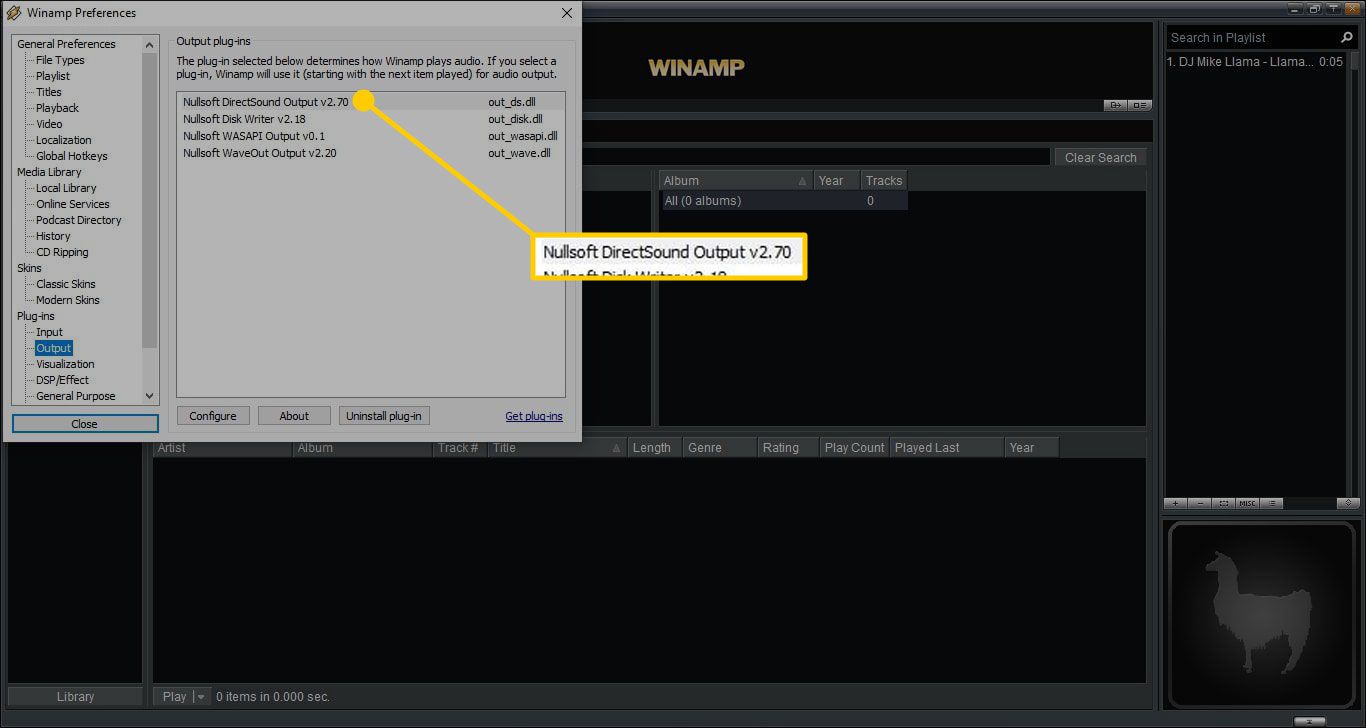Click the preferences tree scroll-down arrow
The image size is (1366, 728).
click(x=150, y=396)
